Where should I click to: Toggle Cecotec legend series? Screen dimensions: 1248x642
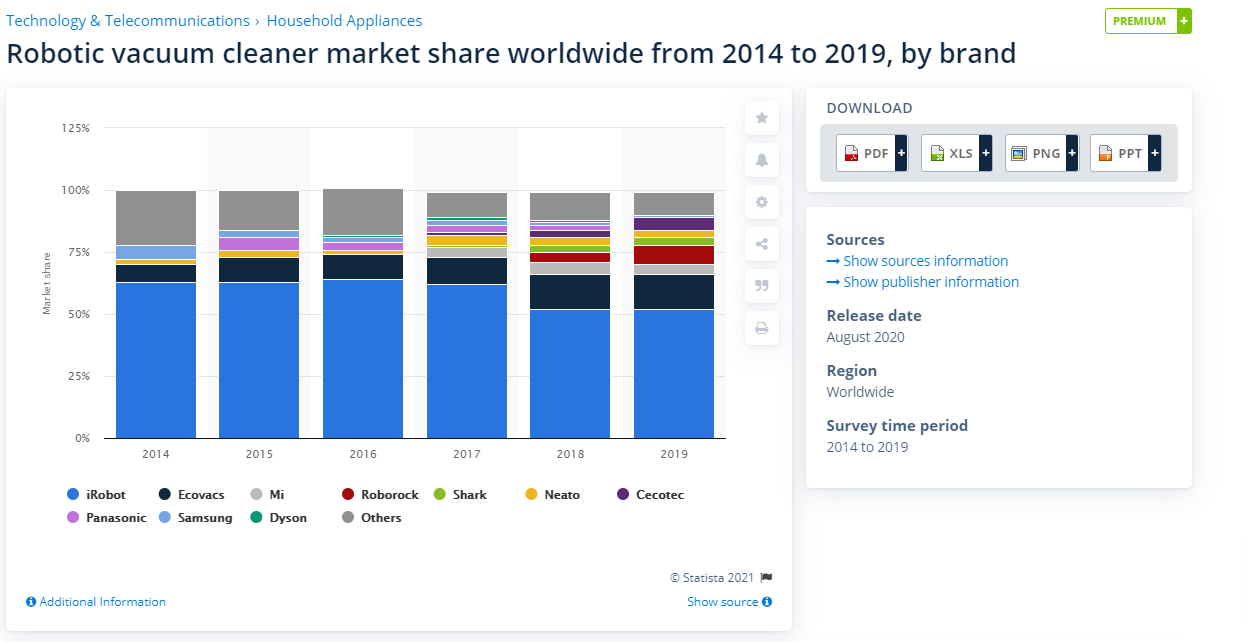(x=650, y=494)
